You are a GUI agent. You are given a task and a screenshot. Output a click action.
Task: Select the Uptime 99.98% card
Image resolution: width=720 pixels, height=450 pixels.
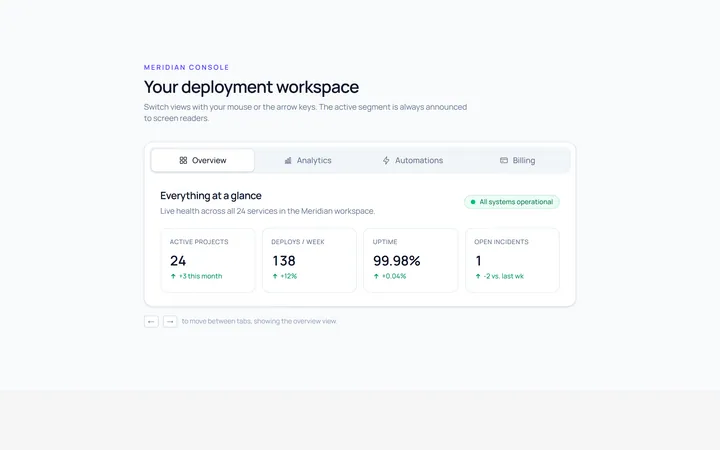tap(411, 260)
